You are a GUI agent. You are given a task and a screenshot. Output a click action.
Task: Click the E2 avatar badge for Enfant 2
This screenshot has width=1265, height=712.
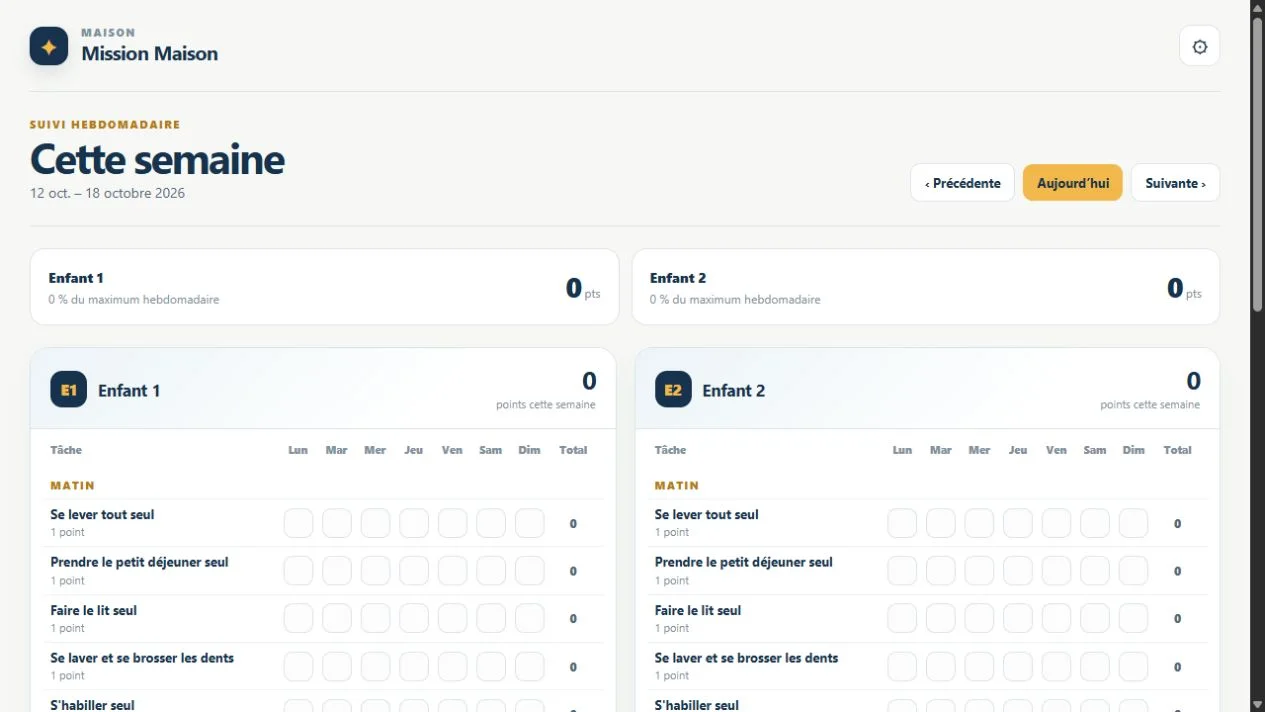point(673,390)
